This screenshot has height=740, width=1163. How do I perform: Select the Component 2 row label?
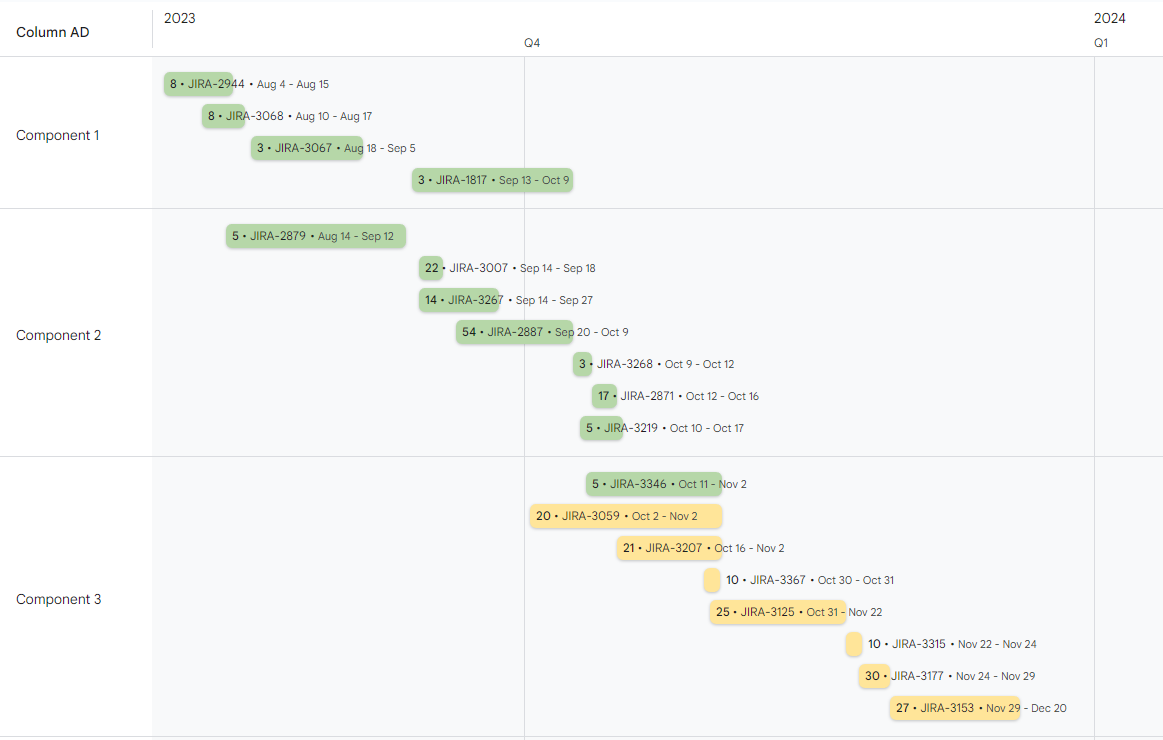[x=59, y=334]
